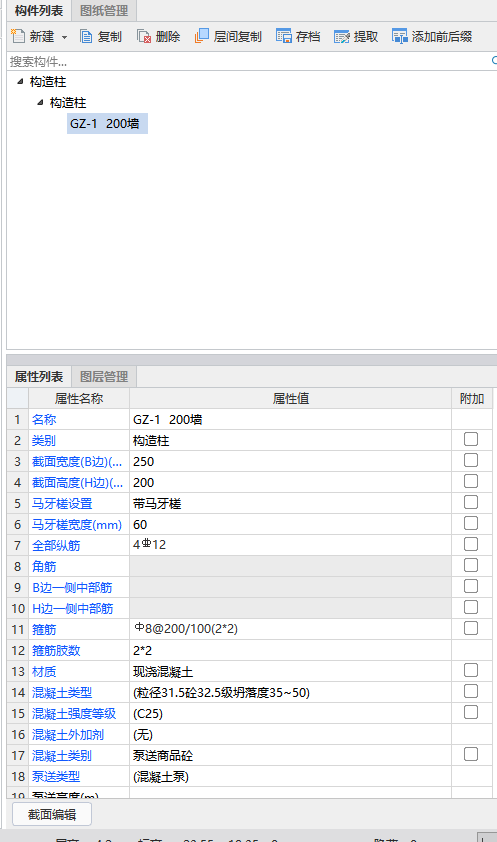Toggle 附加 checkbox for B边一侧中部筋 row
Screen dimensions: 497x842
click(x=471, y=586)
